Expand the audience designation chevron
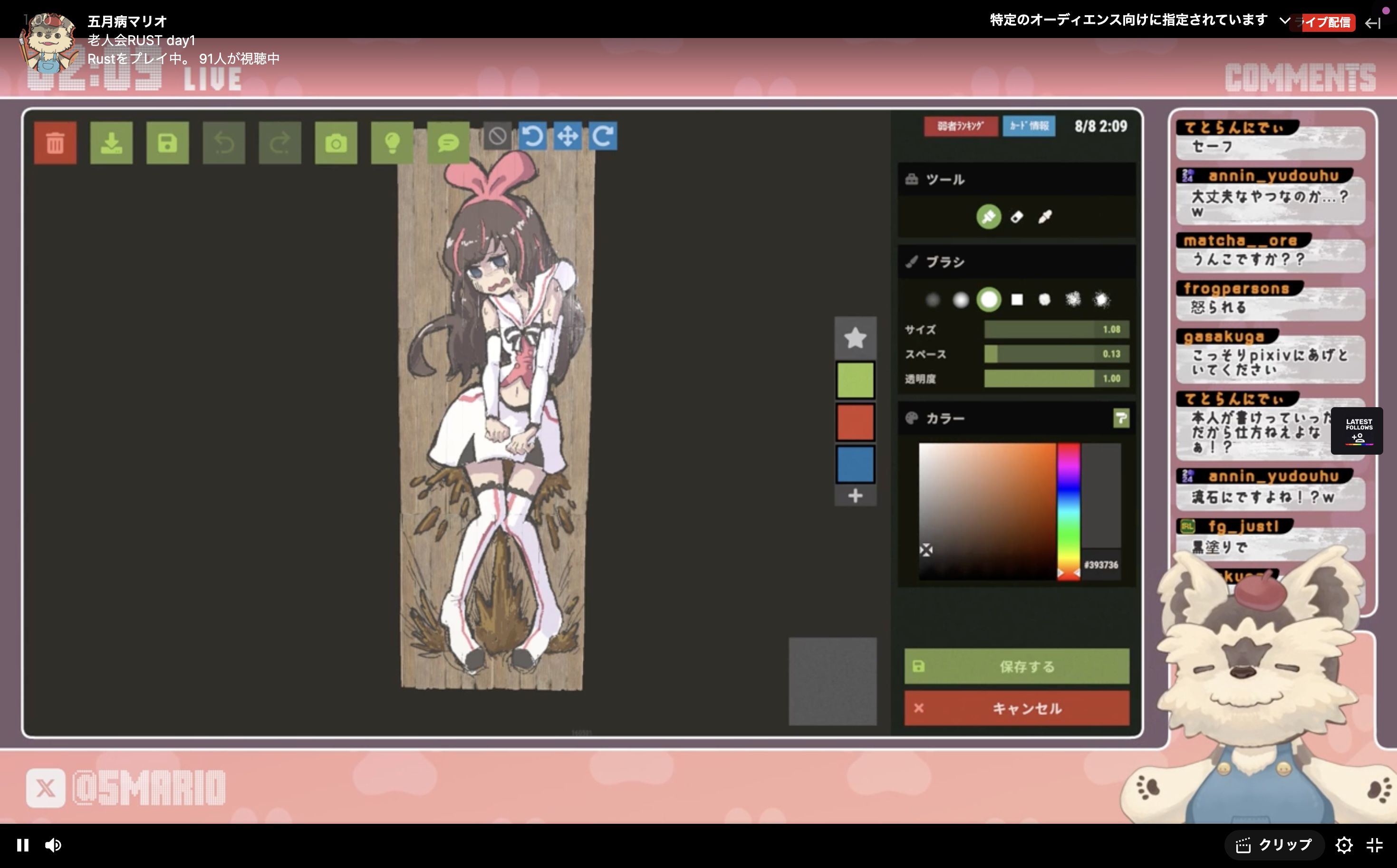Screen dimensions: 1397x868 coord(1285,21)
